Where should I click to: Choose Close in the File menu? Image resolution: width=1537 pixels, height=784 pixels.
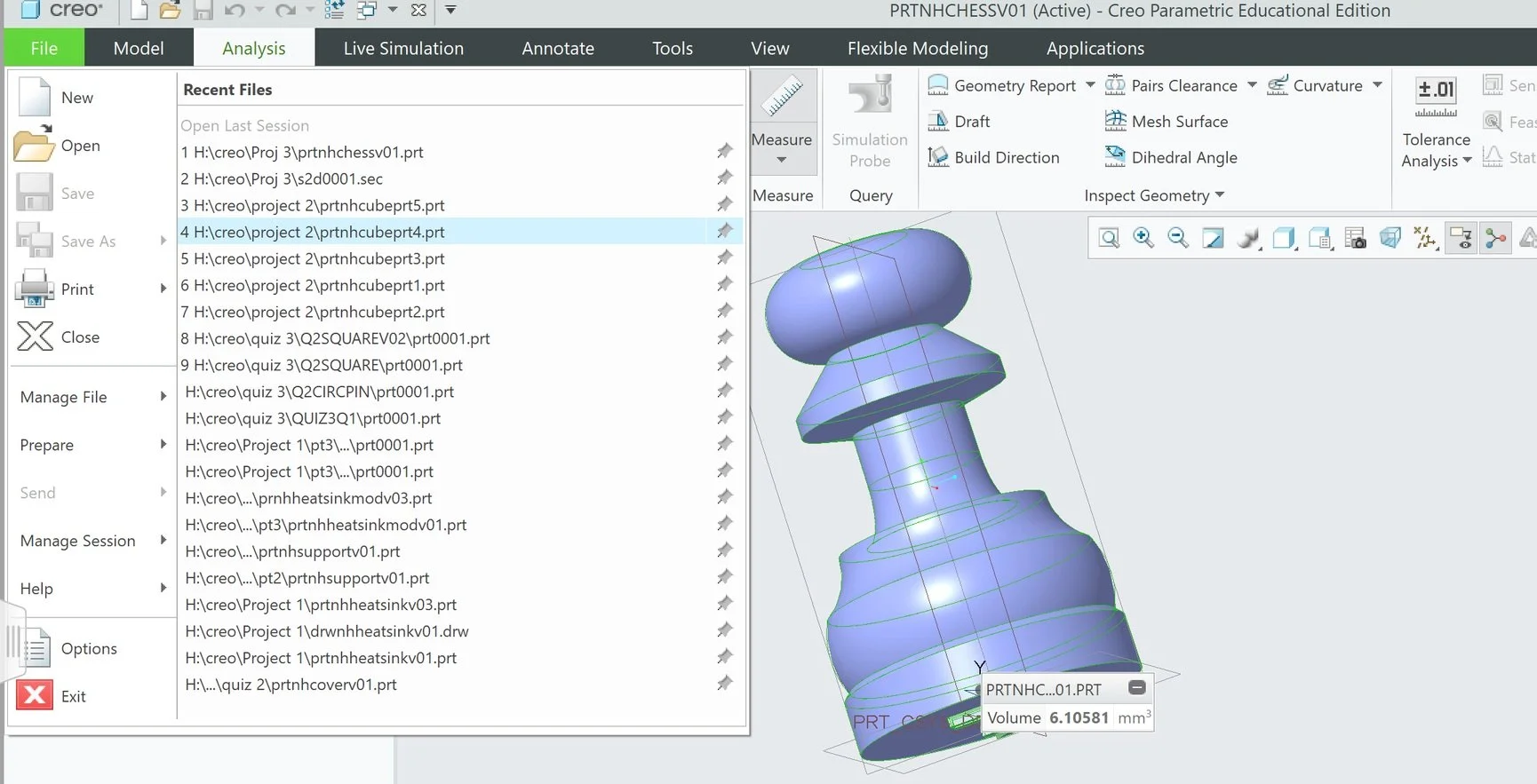[x=92, y=337]
